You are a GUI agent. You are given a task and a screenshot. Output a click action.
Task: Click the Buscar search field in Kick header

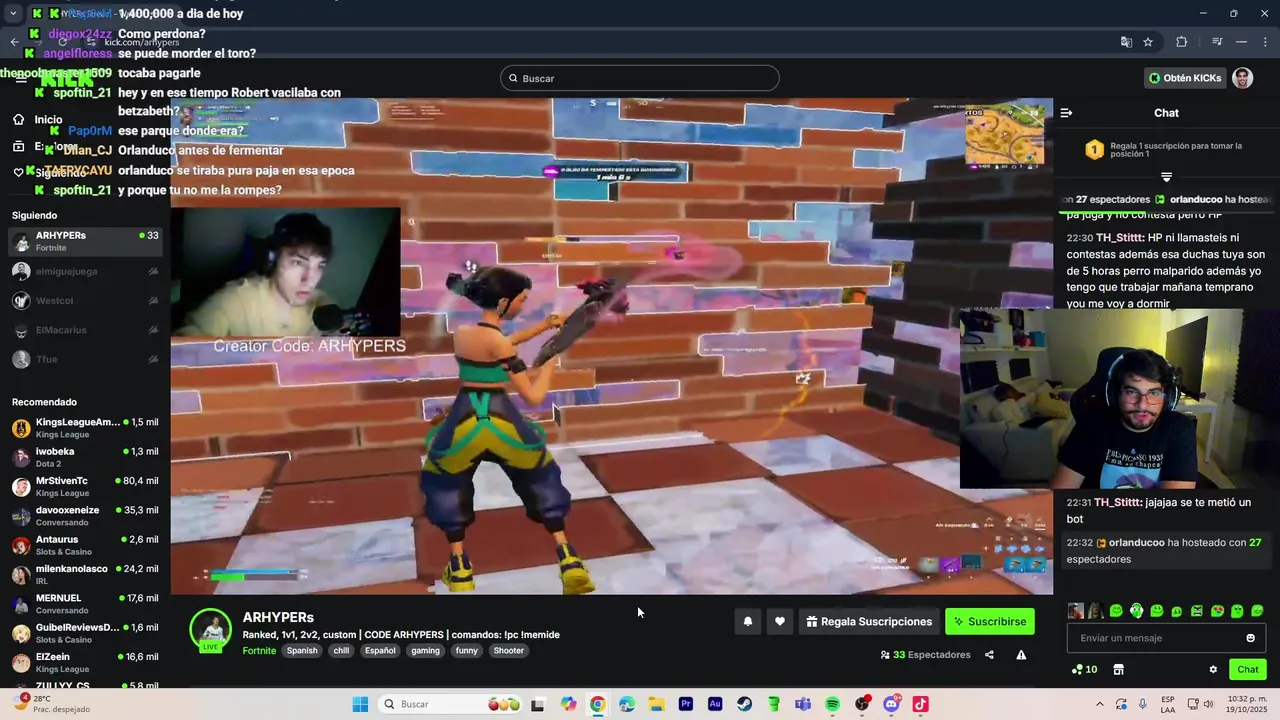click(640, 78)
